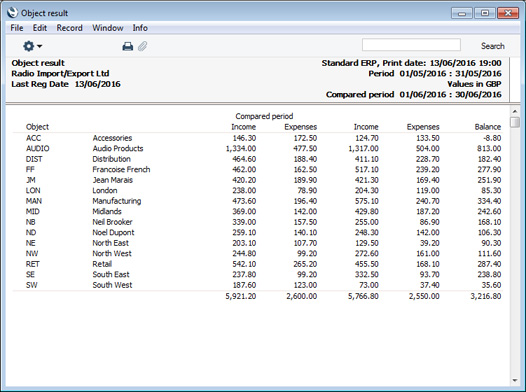Click the paperclip attachments icon
Image resolution: width=526 pixels, height=392 pixels.
(x=143, y=46)
